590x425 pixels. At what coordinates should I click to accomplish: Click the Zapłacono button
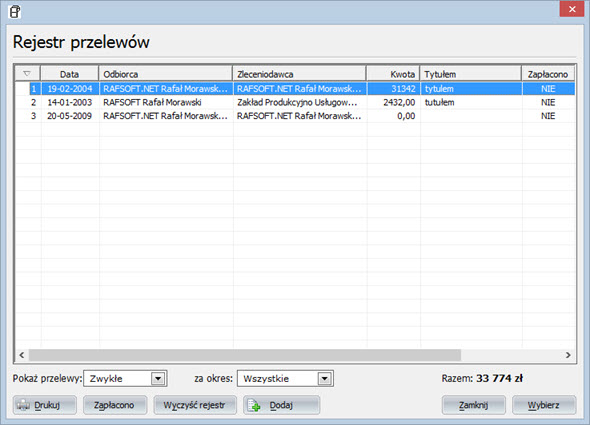pyautogui.click(x=115, y=405)
